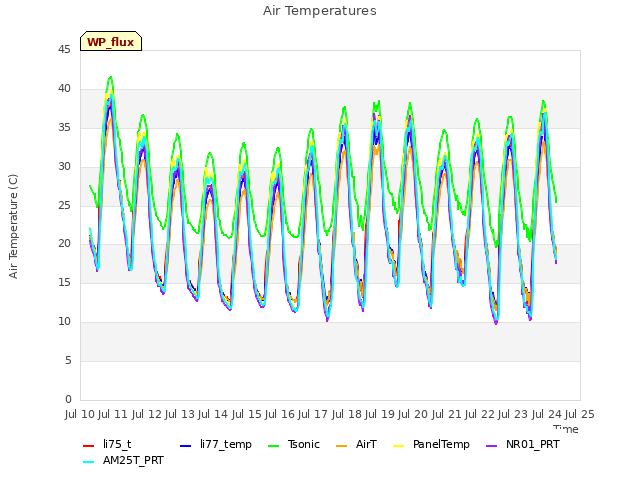Toggle the li77_temp legend entry
640x480 pixels.
click(x=216, y=444)
